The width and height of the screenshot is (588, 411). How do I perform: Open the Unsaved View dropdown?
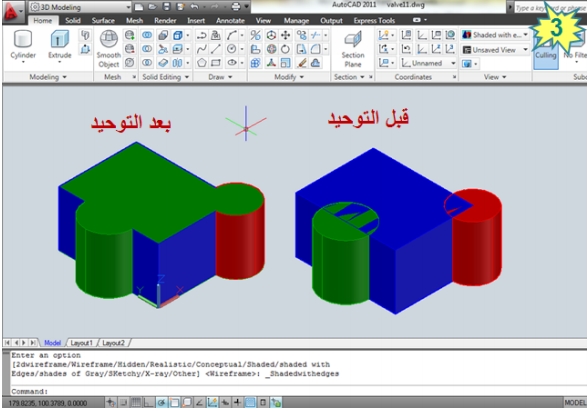(495, 50)
